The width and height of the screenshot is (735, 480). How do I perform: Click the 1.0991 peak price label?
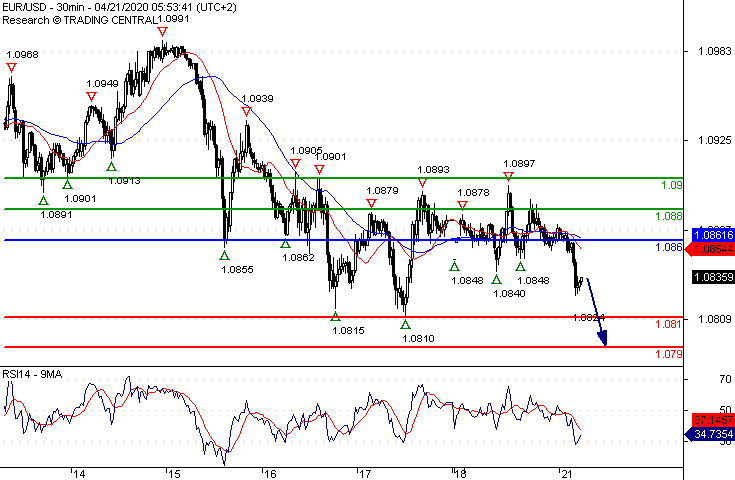click(x=173, y=19)
